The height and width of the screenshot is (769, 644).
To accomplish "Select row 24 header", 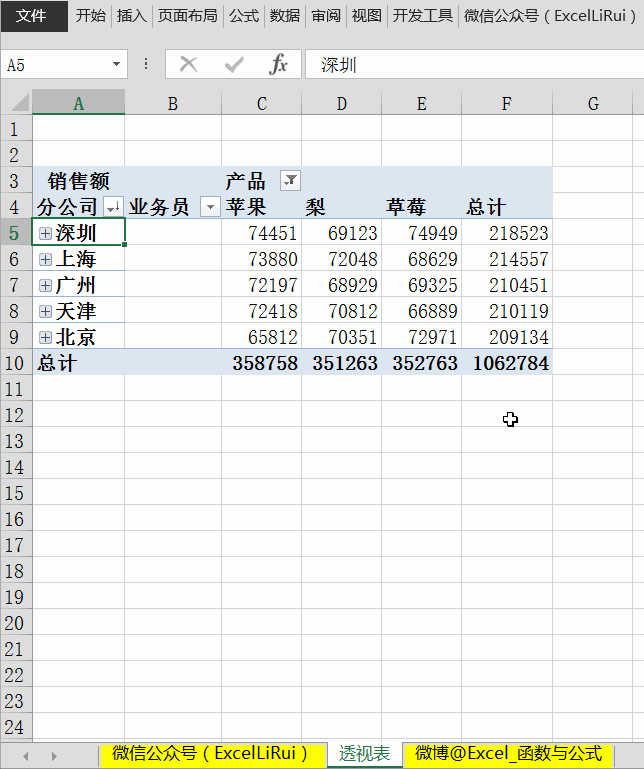I will (x=16, y=727).
